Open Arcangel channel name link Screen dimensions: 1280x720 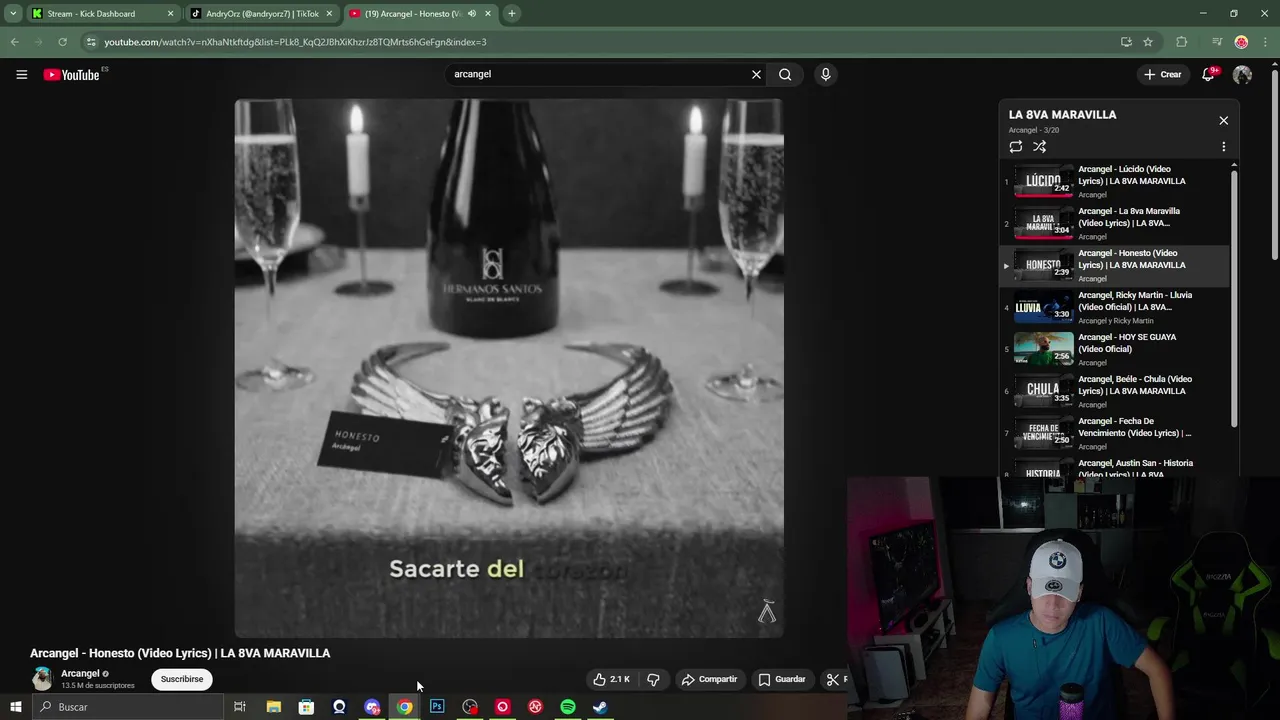[80, 673]
